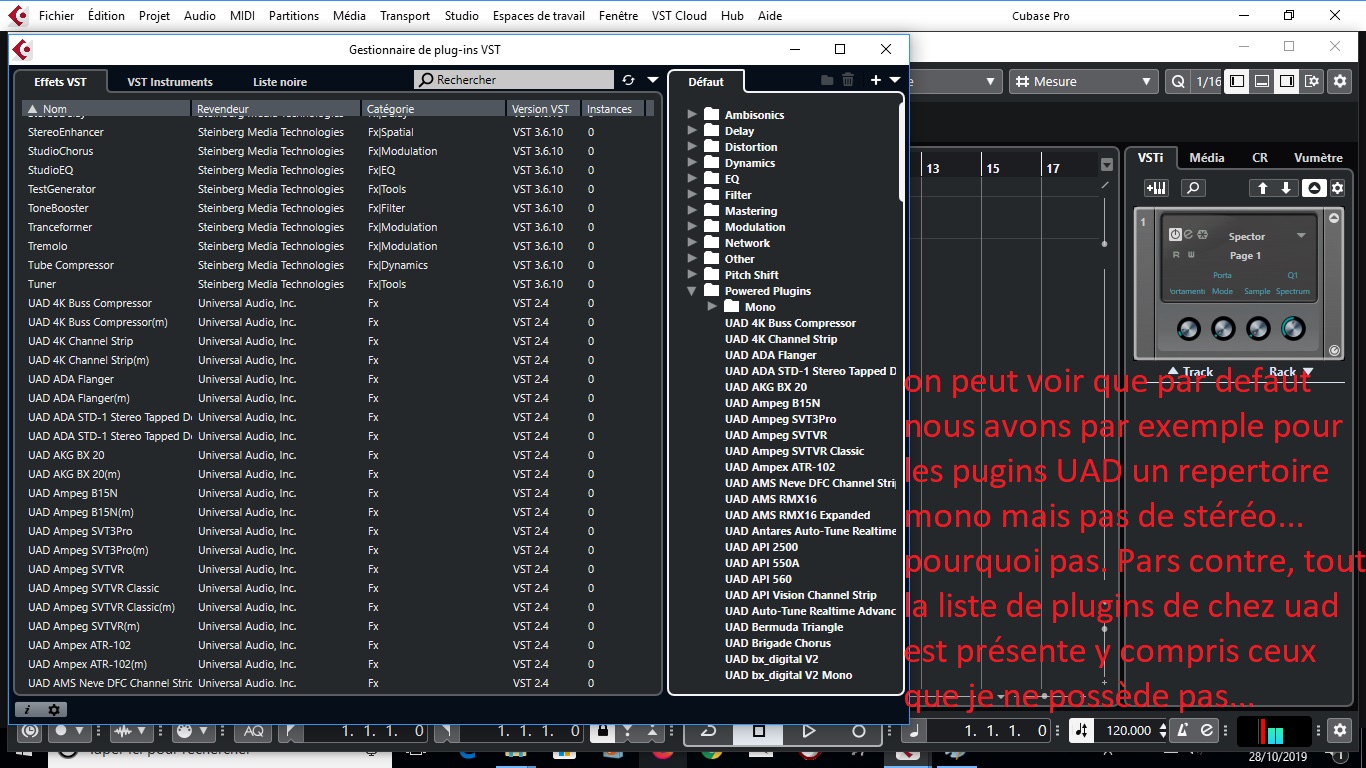Click the rescan plug-ins refresh icon
Screen dimensions: 1366x768
(628, 80)
